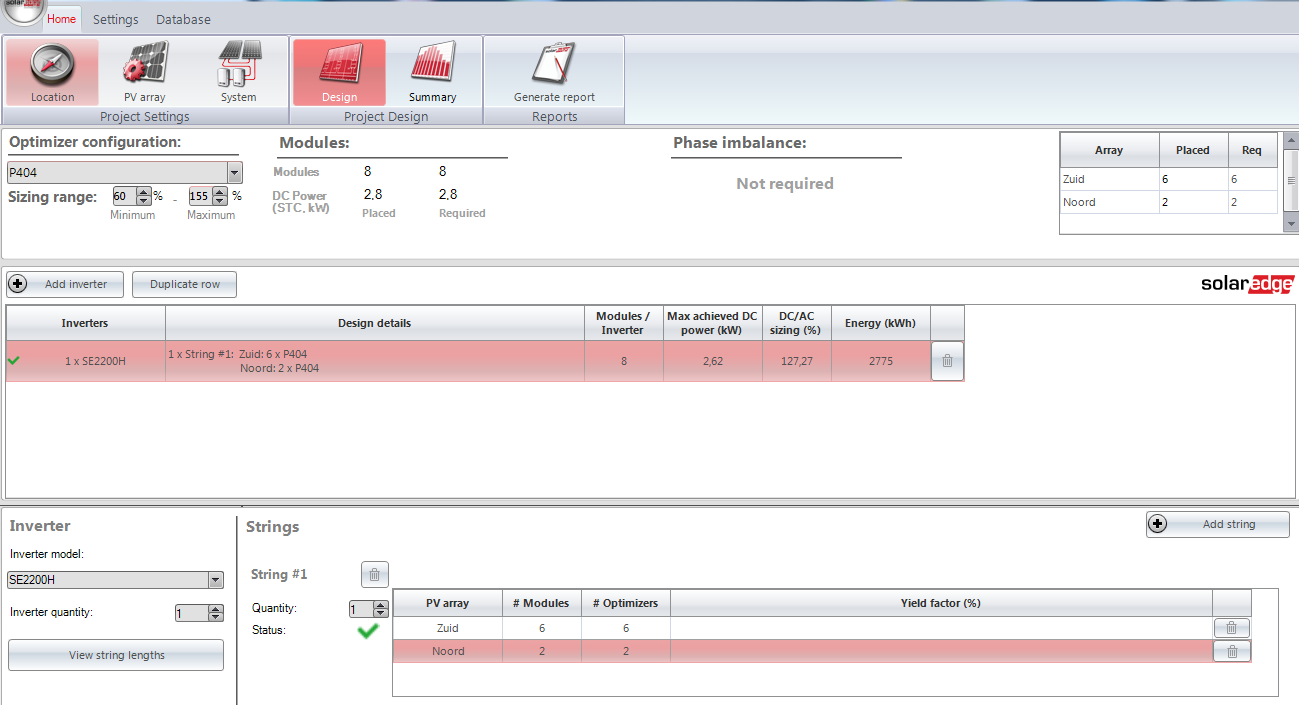This screenshot has height=705, width=1299.
Task: Open the Location project settings
Action: tap(52, 73)
